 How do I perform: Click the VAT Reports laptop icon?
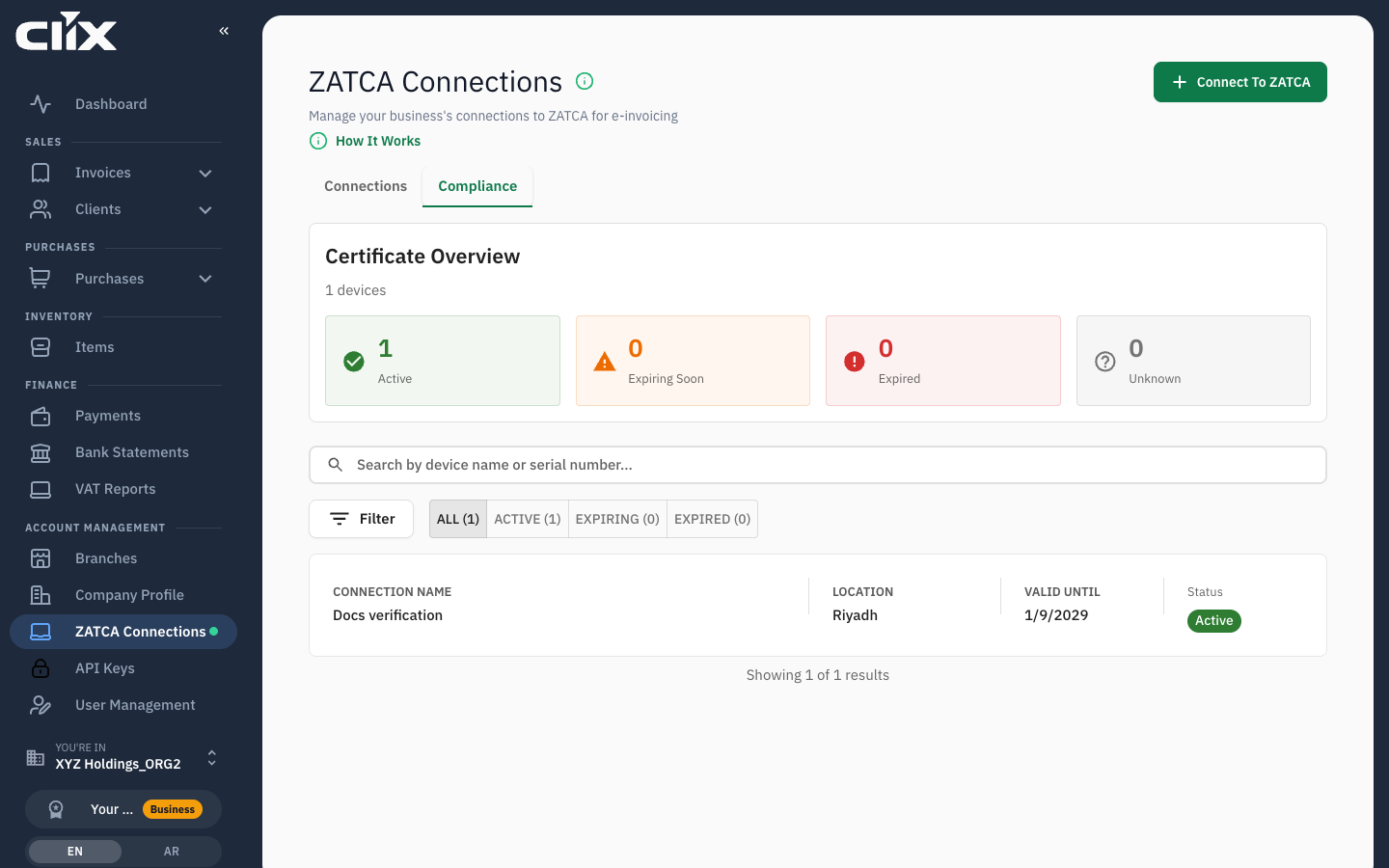41,489
